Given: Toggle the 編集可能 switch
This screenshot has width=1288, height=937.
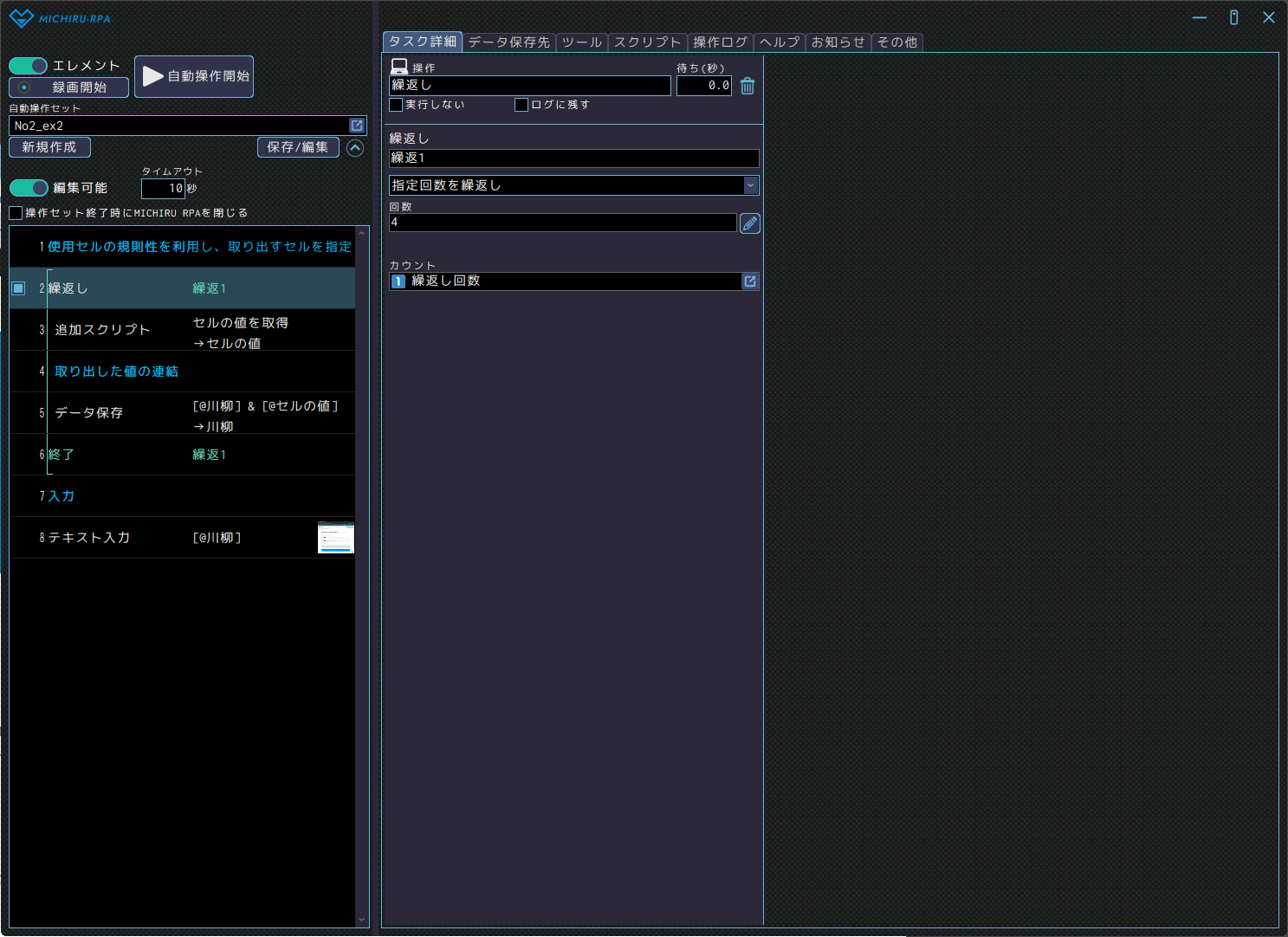Looking at the screenshot, I should (x=29, y=188).
